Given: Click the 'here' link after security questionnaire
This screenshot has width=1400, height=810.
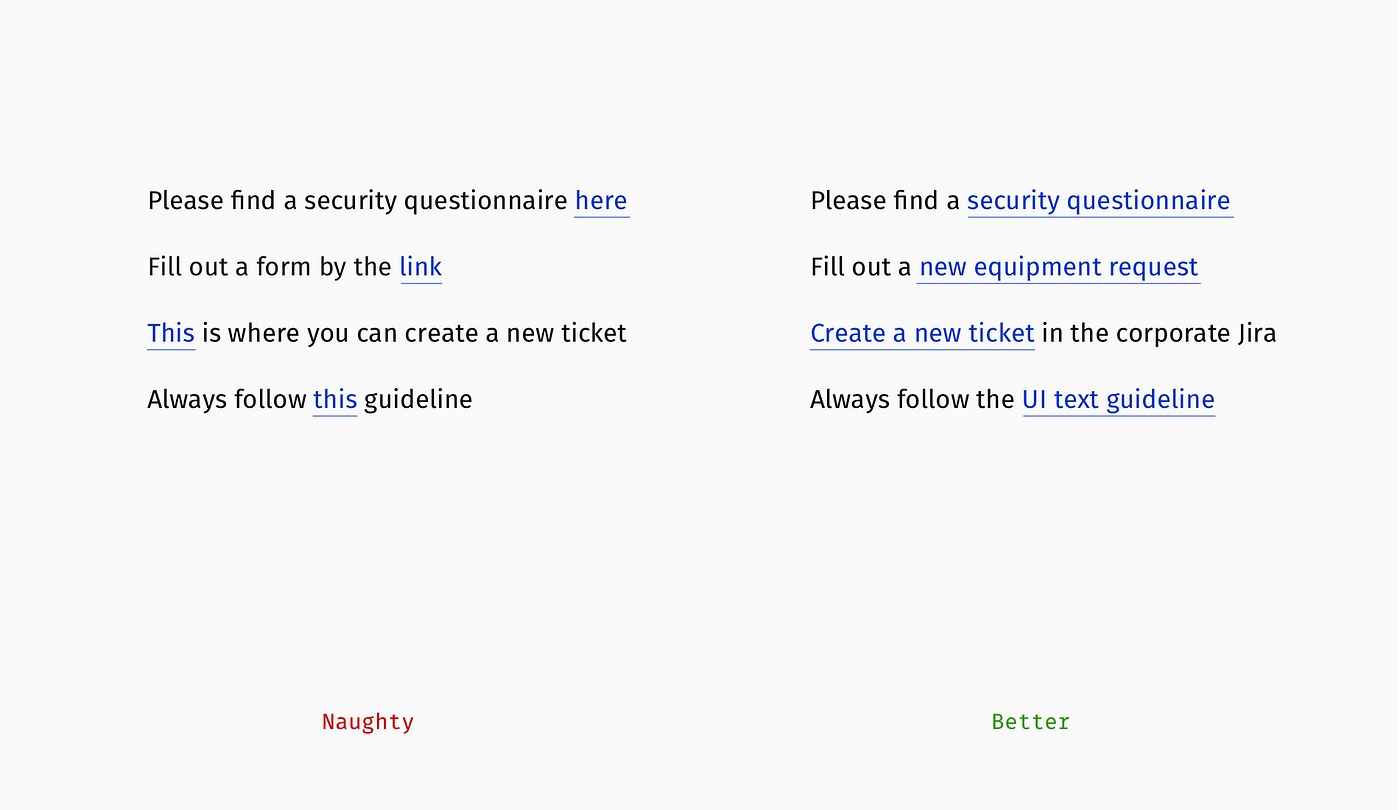Looking at the screenshot, I should (x=601, y=201).
